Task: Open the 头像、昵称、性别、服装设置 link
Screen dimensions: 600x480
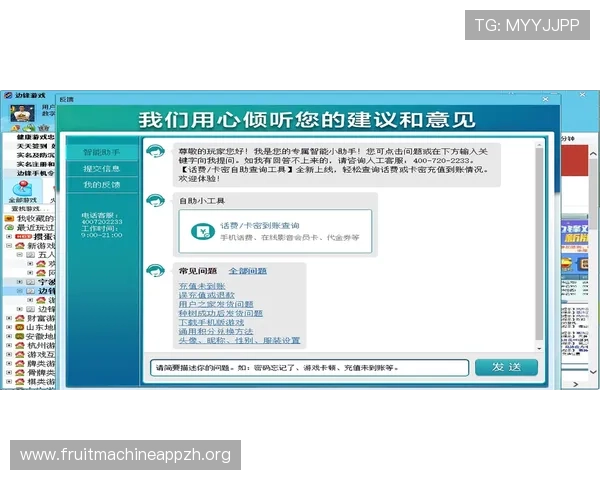Action: 239,340
